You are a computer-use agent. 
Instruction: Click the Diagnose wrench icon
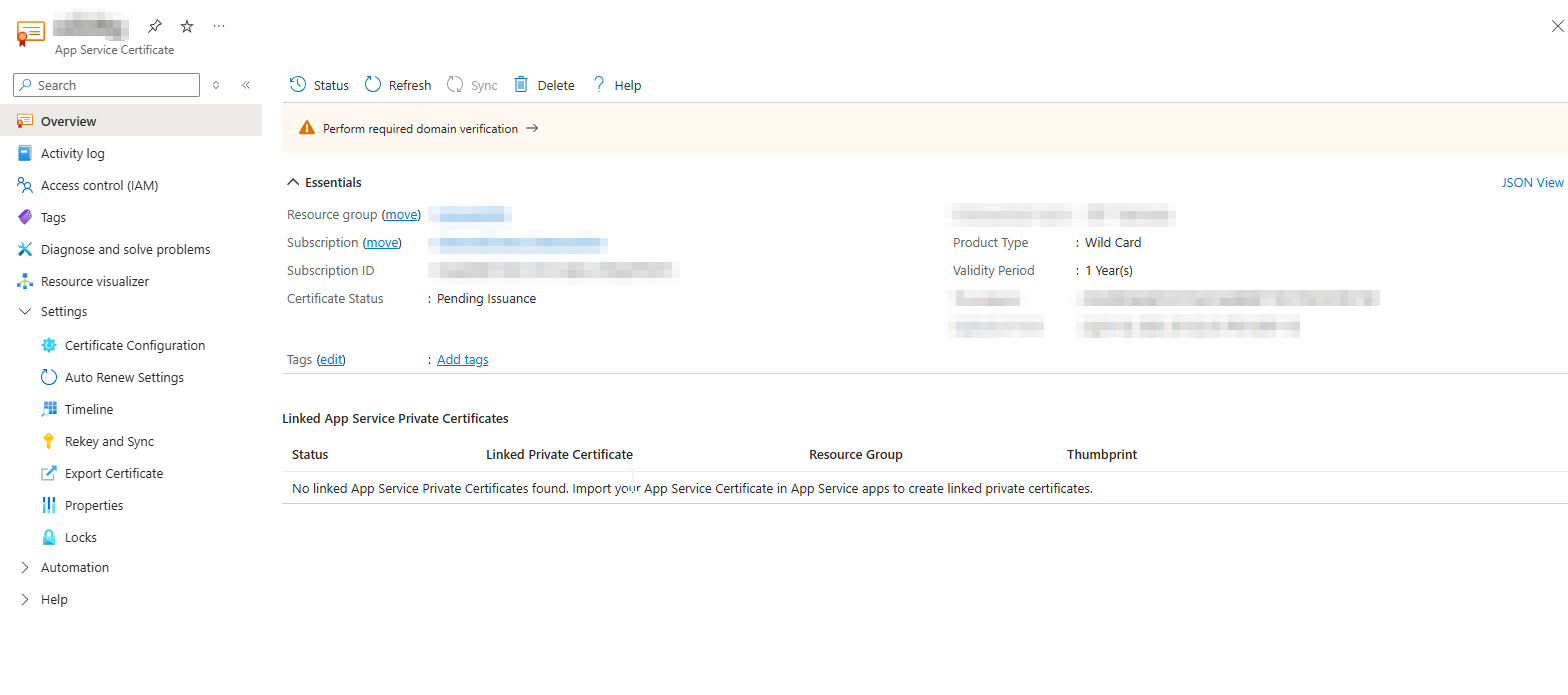(25, 249)
